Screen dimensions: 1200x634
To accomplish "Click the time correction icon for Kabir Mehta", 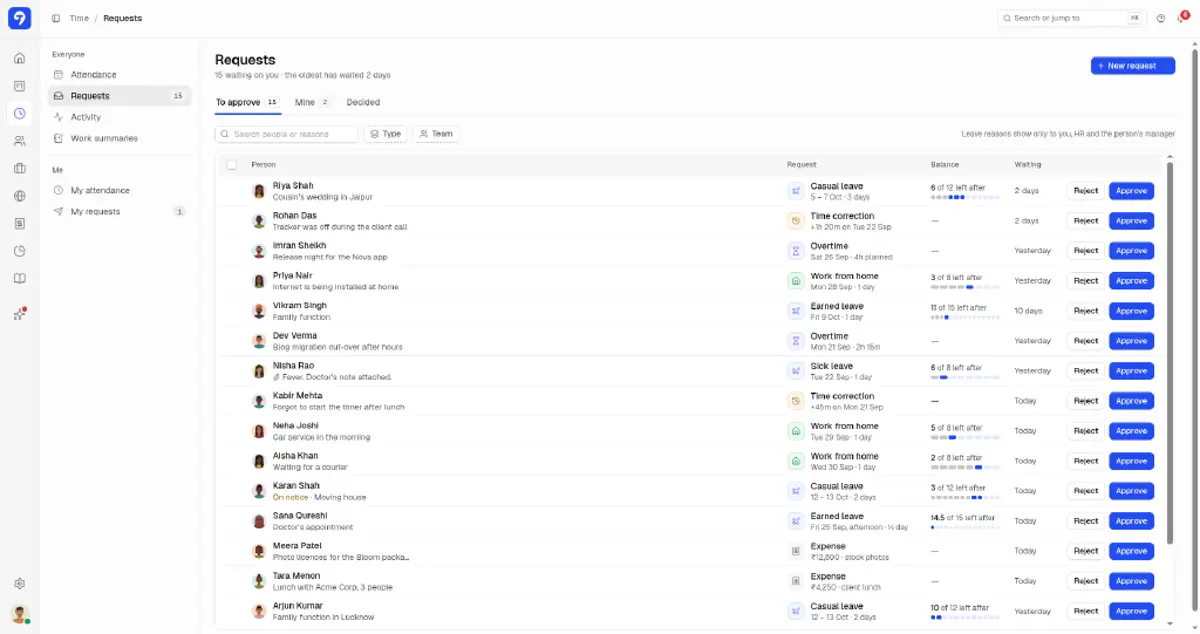I will click(796, 401).
